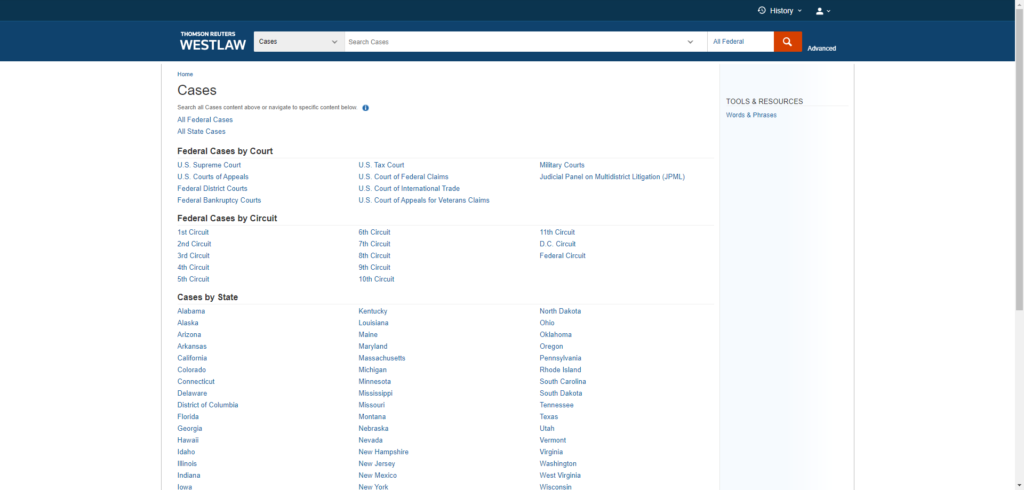This screenshot has width=1024, height=490.
Task: Open Words & Phrases in Tools & Resources
Action: [751, 115]
